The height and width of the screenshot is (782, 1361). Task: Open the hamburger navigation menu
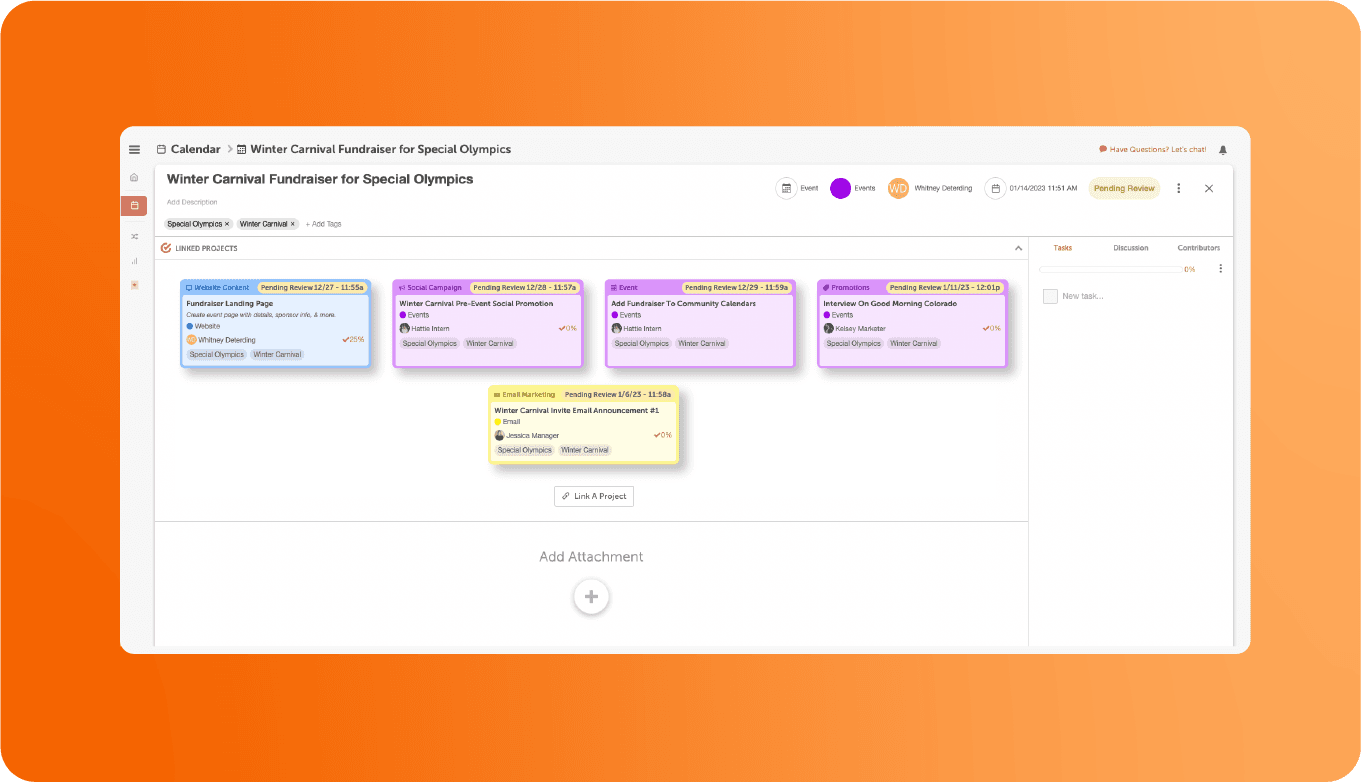134,149
